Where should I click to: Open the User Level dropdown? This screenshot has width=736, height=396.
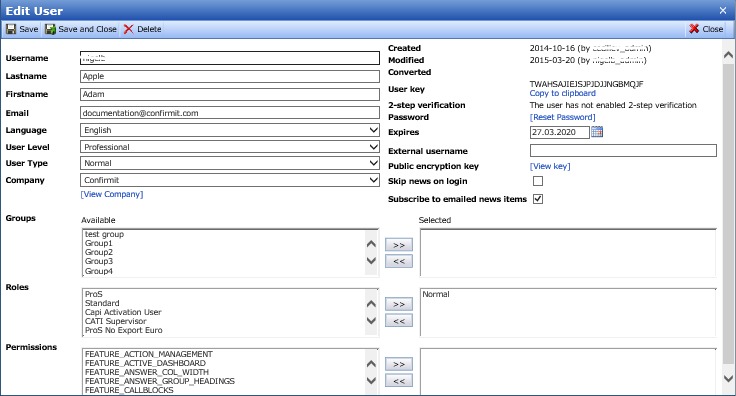click(230, 147)
